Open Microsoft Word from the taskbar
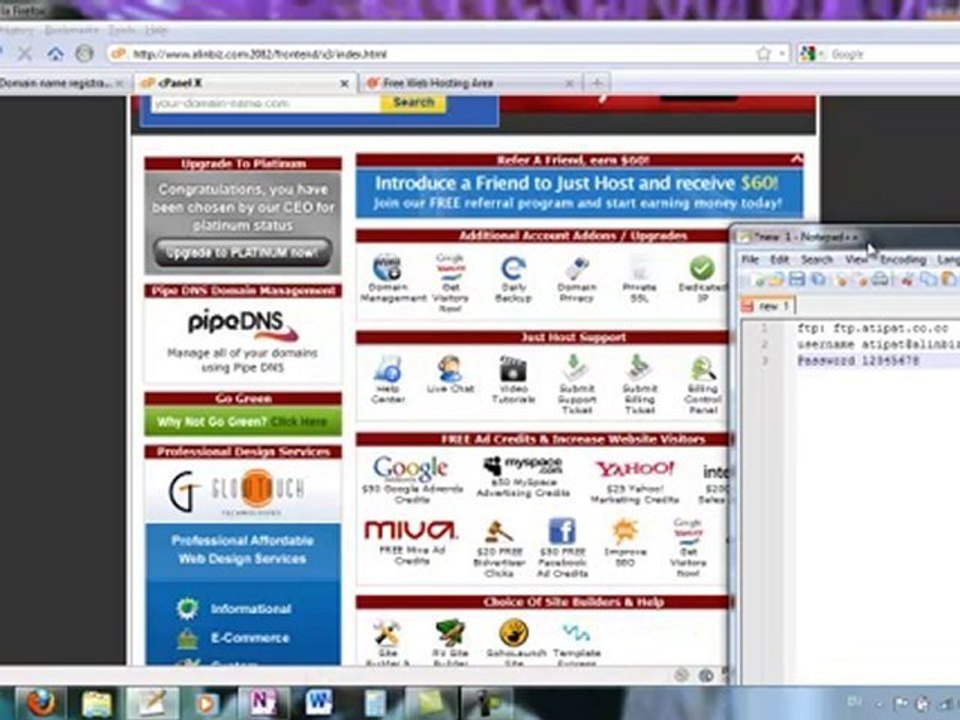The width and height of the screenshot is (960, 720). click(x=320, y=703)
